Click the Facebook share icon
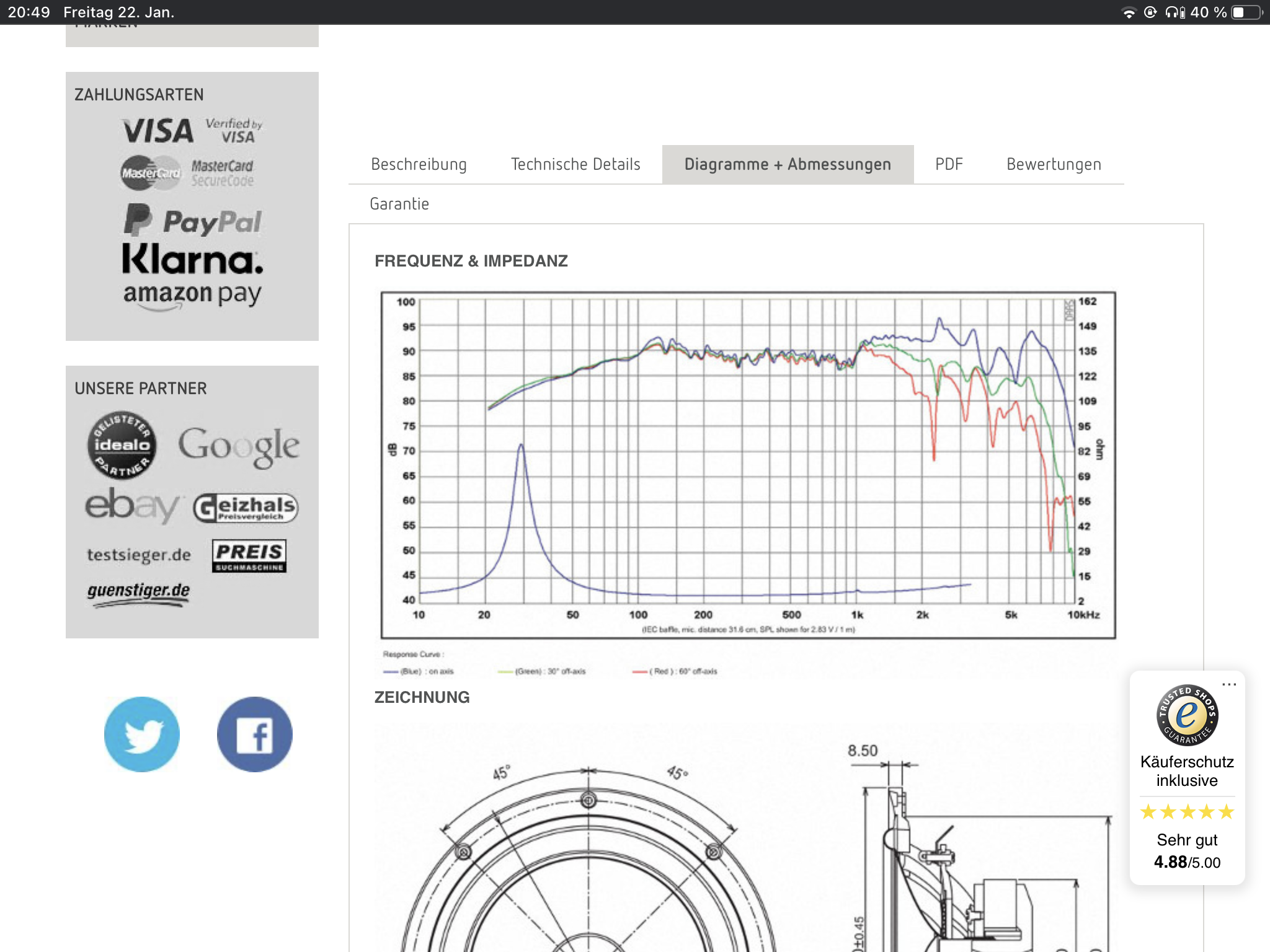 coord(254,734)
